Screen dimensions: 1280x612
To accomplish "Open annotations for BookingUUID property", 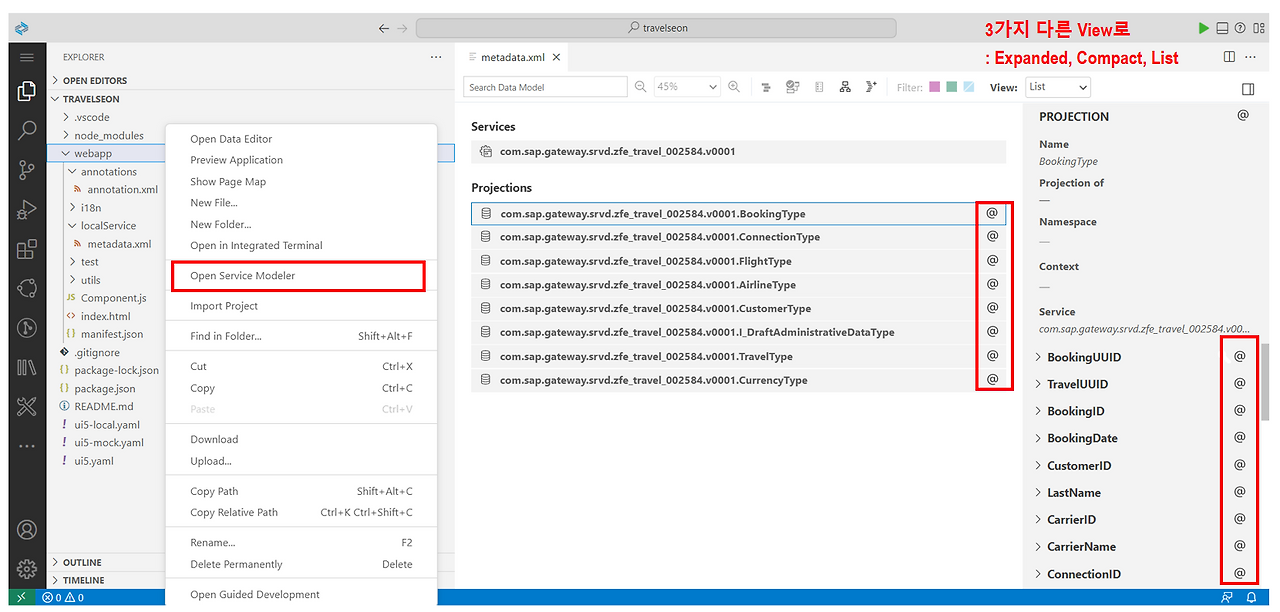I will [1239, 356].
